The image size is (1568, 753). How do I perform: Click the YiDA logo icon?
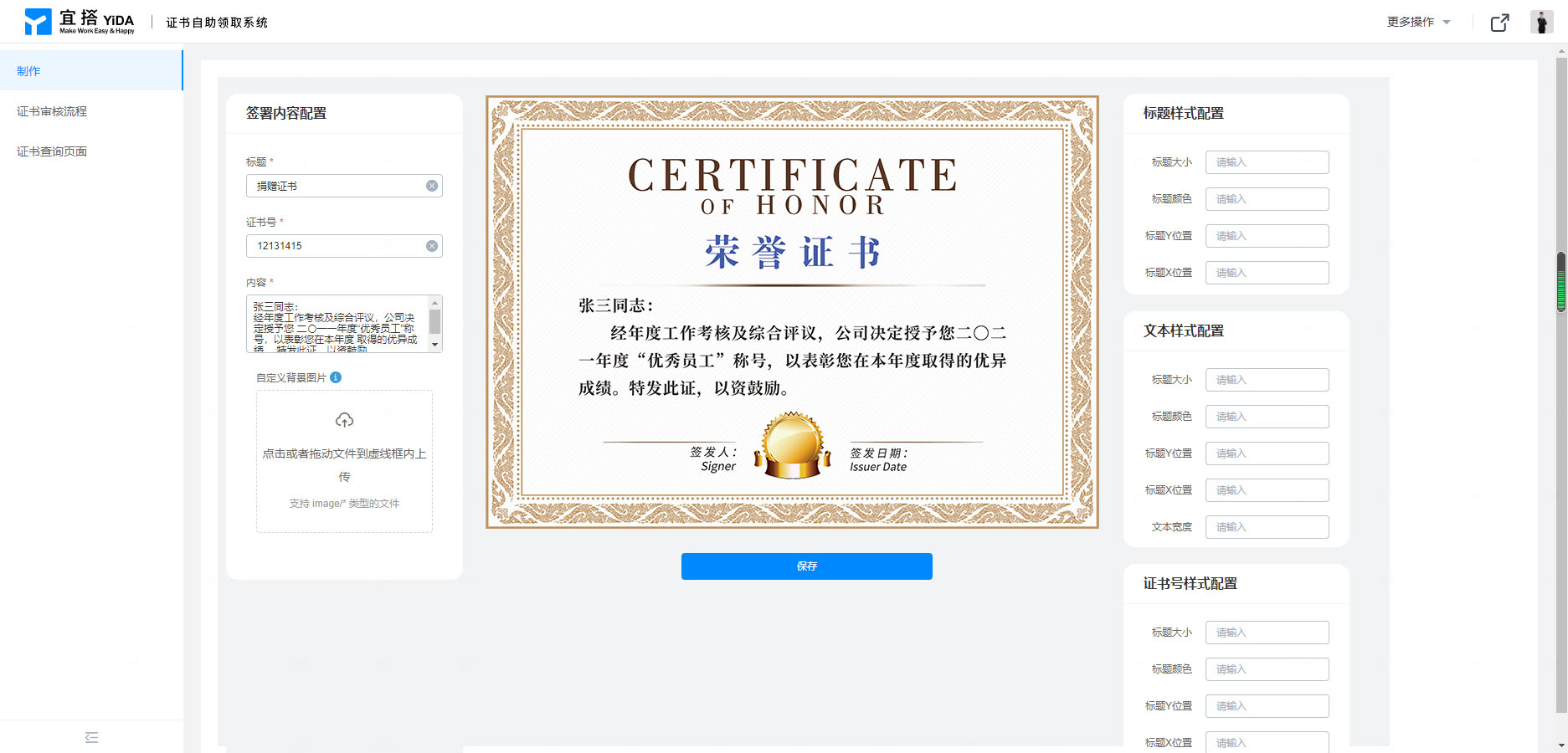point(39,22)
